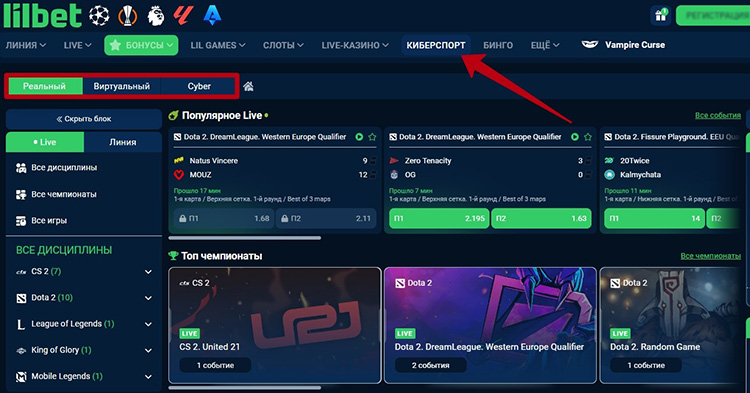Click 2 события on DreamLeague card

430,365
